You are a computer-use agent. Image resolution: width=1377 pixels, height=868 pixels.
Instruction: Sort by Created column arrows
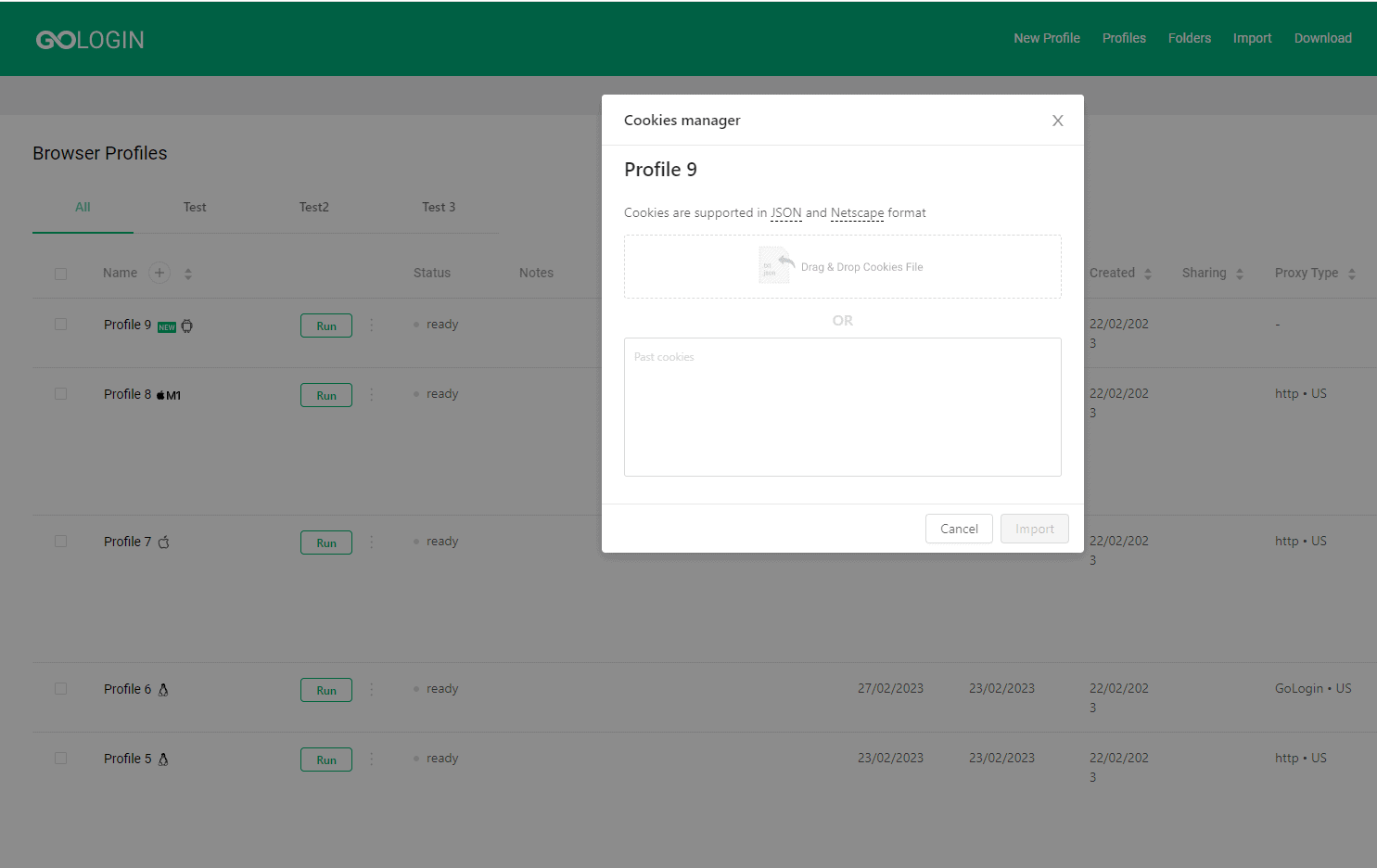[1148, 274]
